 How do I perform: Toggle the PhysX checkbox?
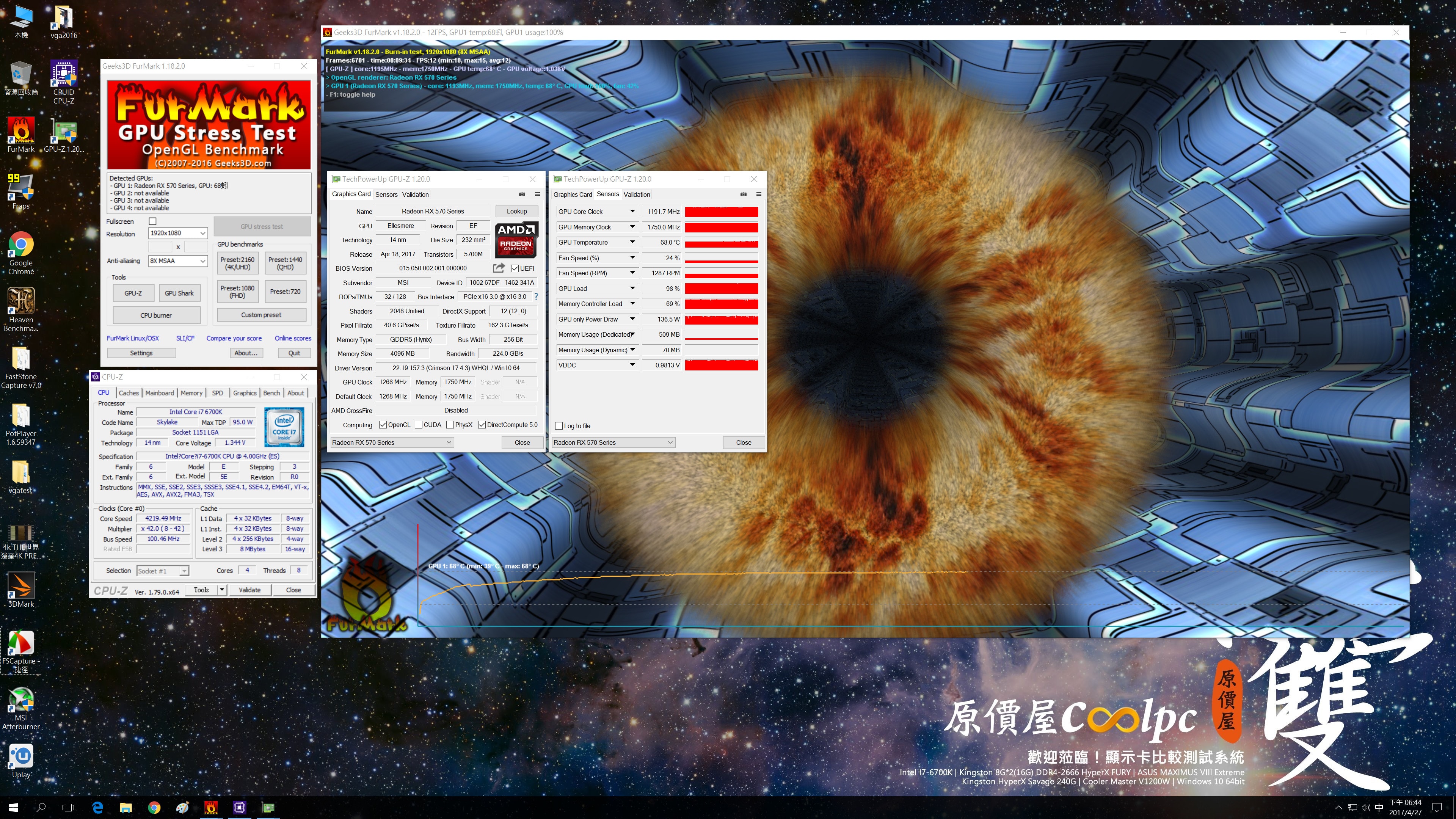pos(450,425)
